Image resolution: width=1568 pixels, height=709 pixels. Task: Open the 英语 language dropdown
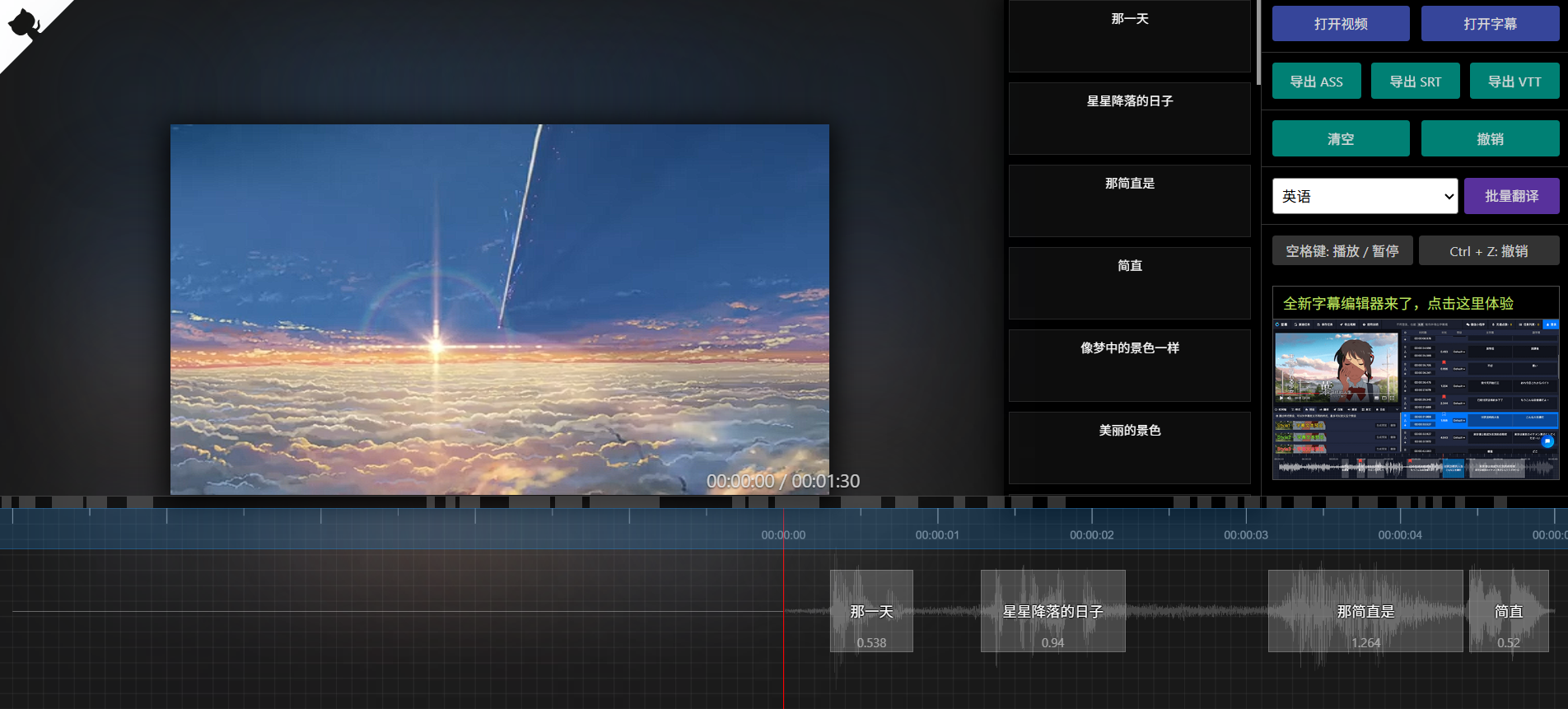(x=1365, y=196)
